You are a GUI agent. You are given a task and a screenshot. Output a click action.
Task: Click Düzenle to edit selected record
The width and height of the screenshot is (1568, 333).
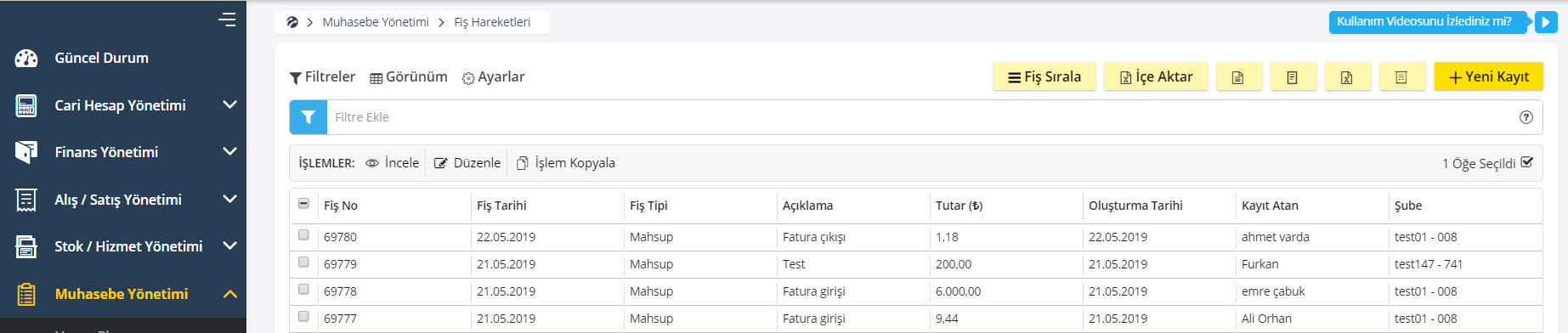(x=467, y=163)
